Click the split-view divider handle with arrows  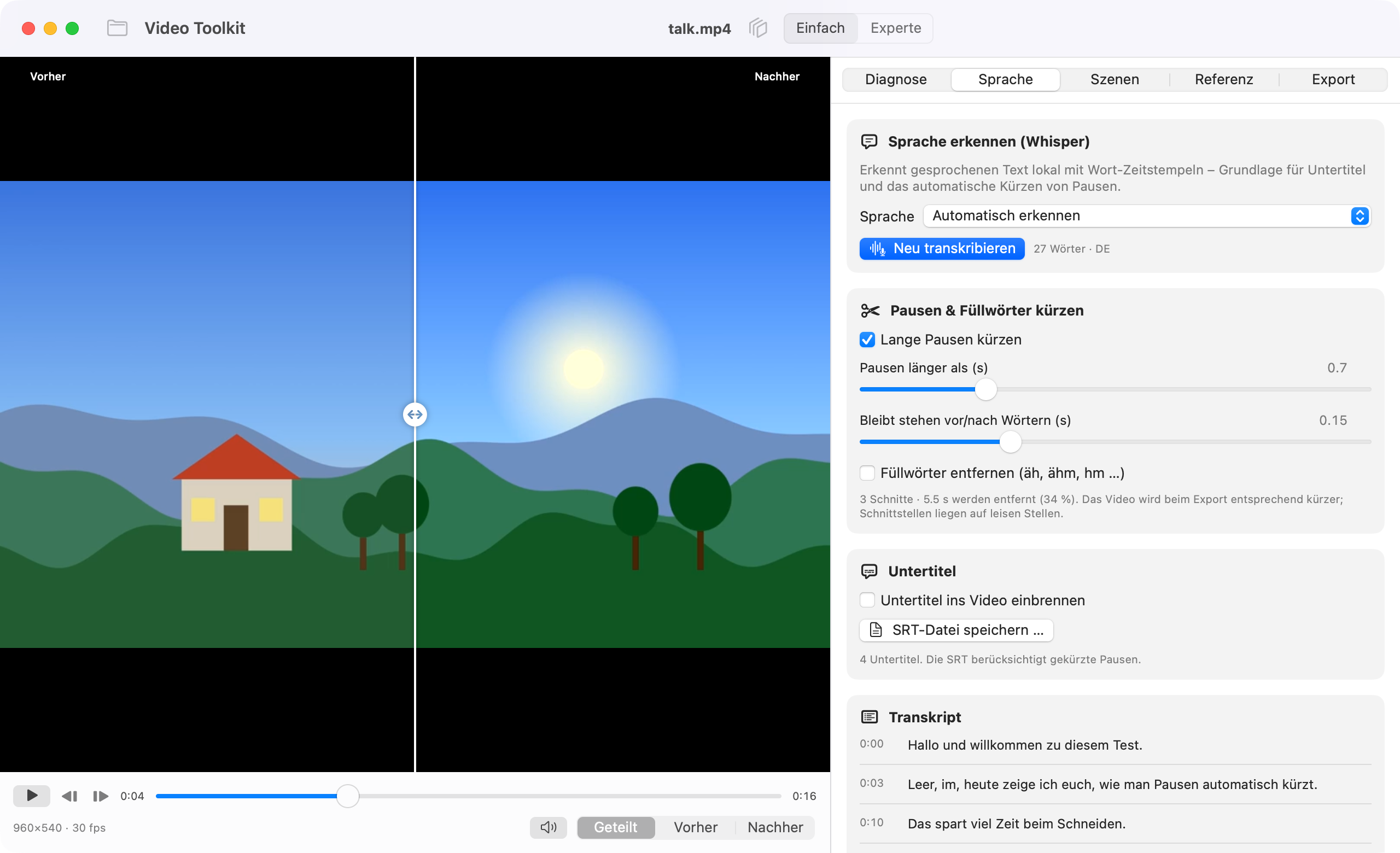(x=415, y=414)
